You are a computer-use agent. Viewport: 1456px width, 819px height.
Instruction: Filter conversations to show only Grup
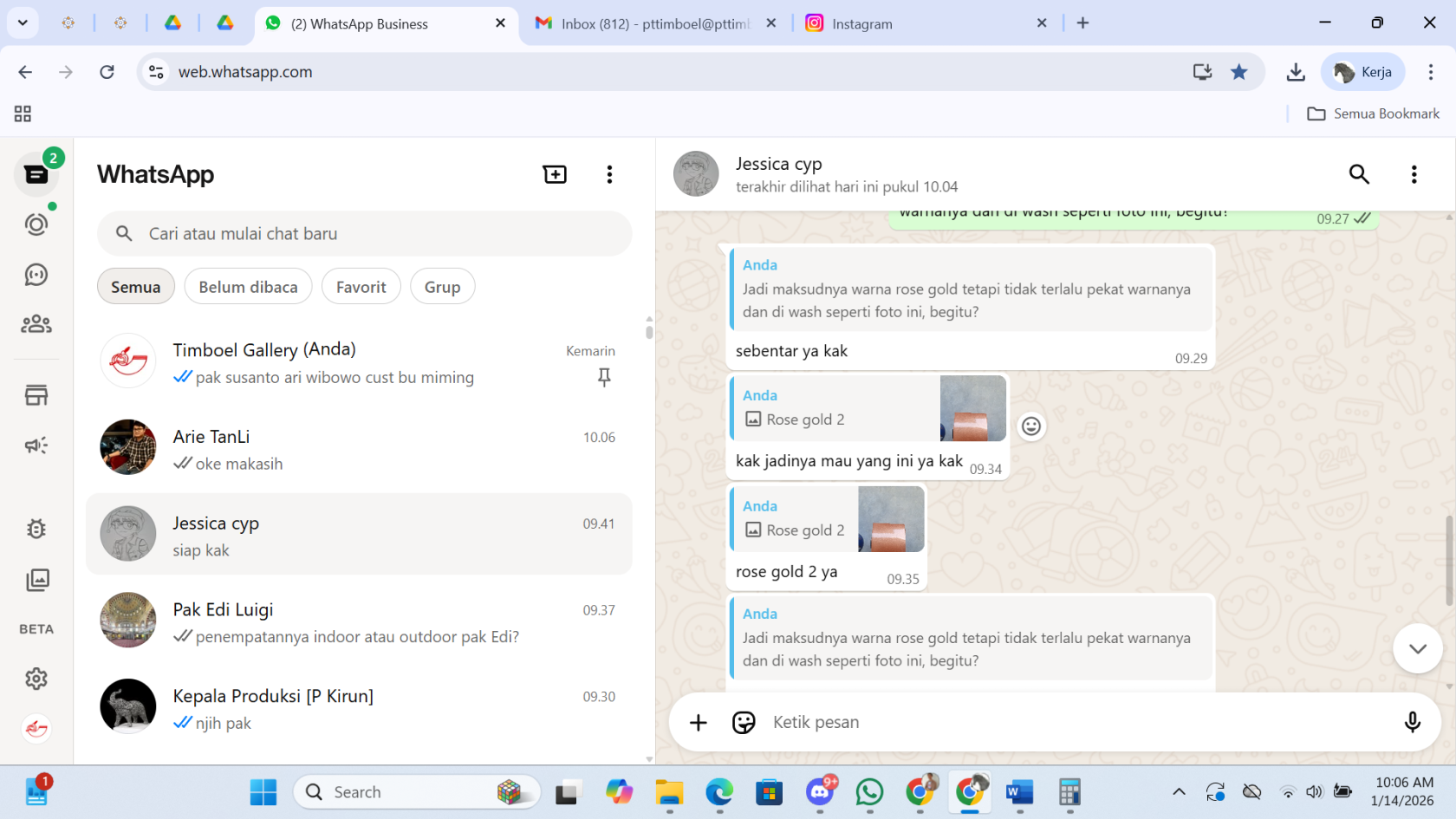pos(442,286)
